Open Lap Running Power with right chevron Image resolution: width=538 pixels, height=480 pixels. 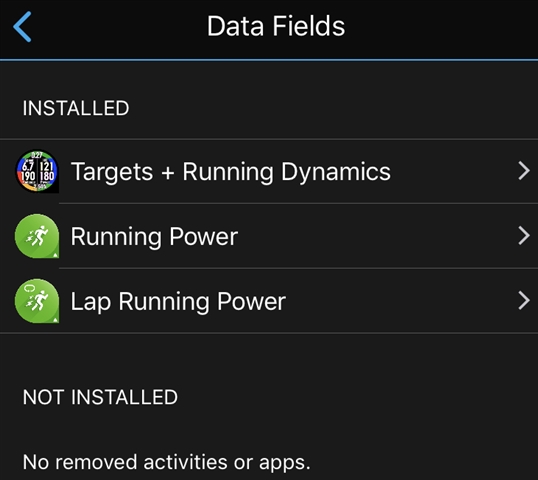tap(524, 301)
